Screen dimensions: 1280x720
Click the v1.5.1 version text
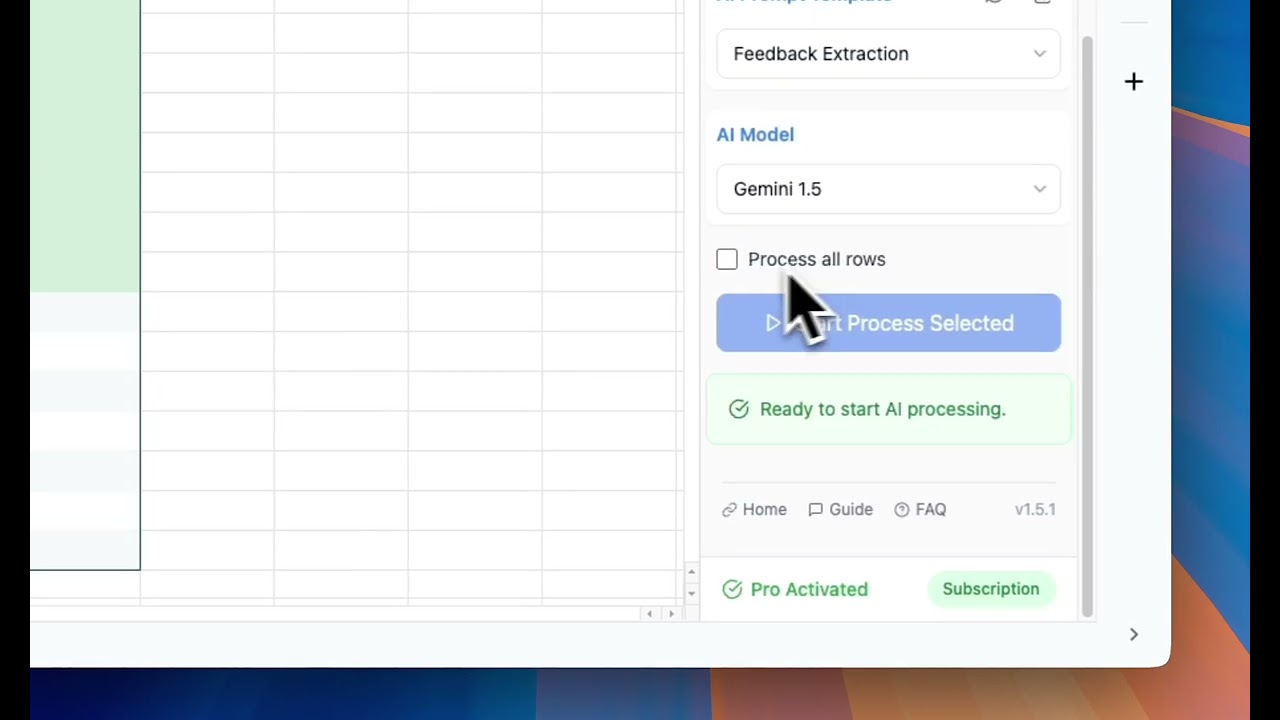coord(1035,510)
